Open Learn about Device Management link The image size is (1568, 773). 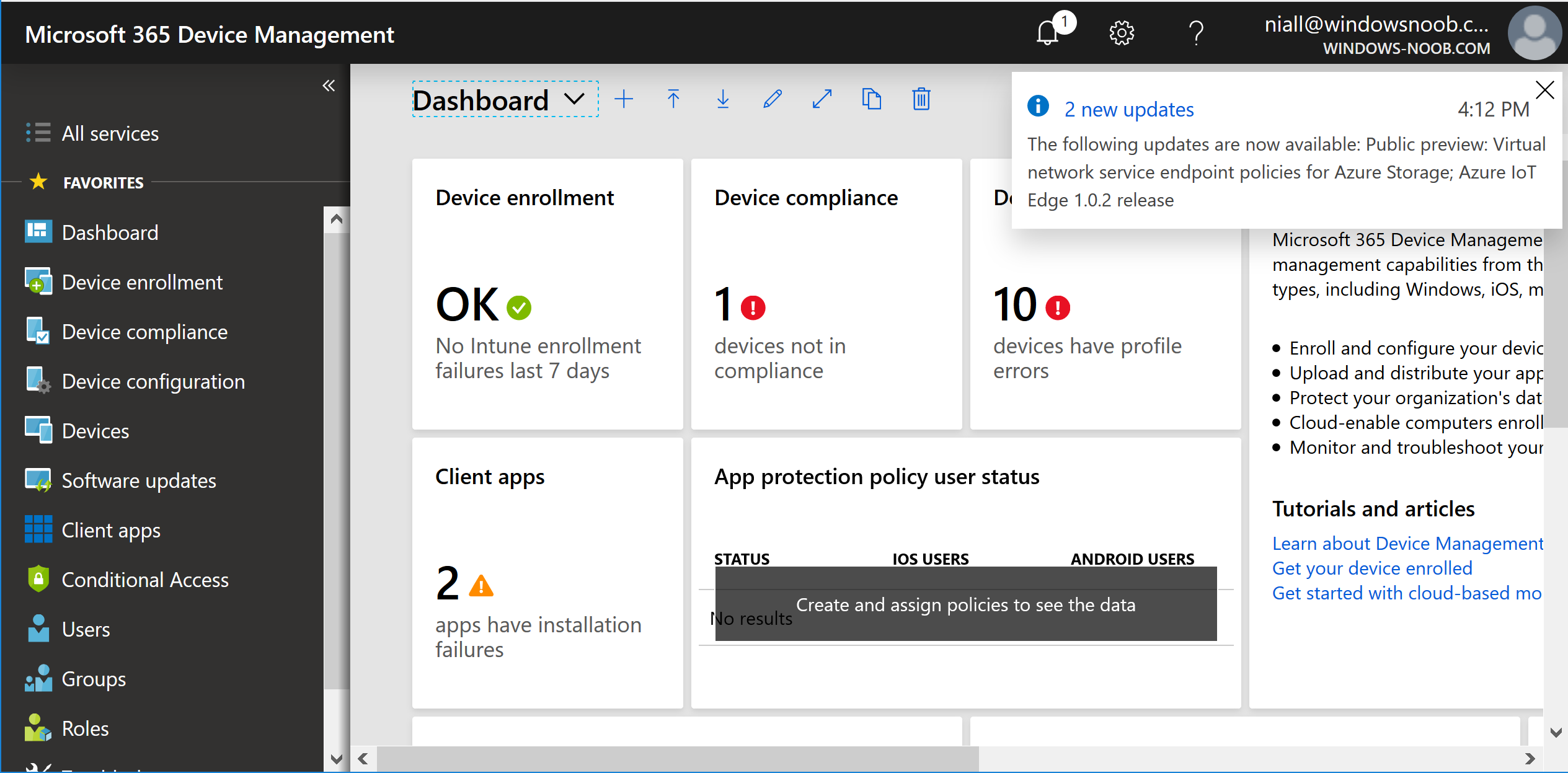tap(1407, 543)
